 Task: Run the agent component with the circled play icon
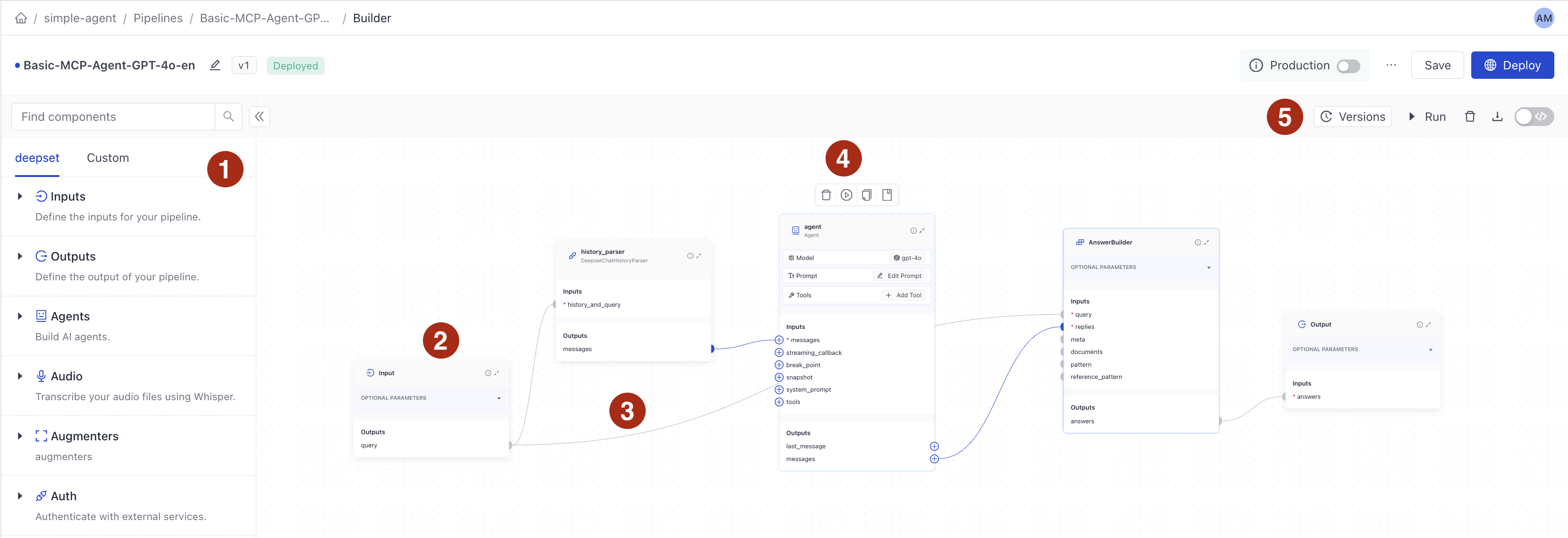pyautogui.click(x=847, y=195)
